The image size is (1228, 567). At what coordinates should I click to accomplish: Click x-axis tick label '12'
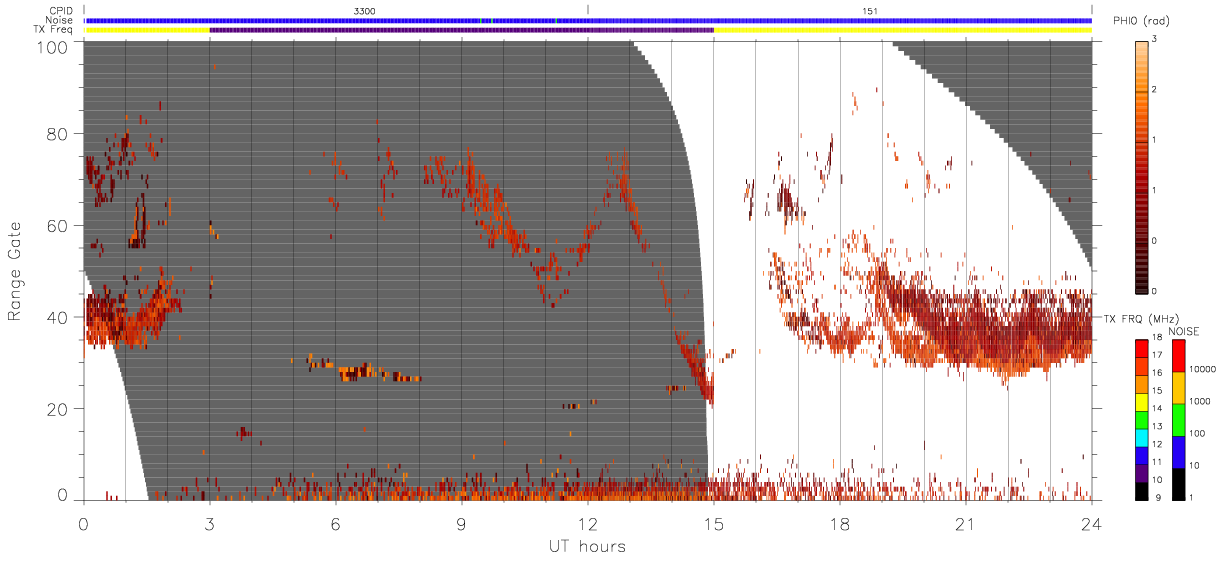(587, 523)
